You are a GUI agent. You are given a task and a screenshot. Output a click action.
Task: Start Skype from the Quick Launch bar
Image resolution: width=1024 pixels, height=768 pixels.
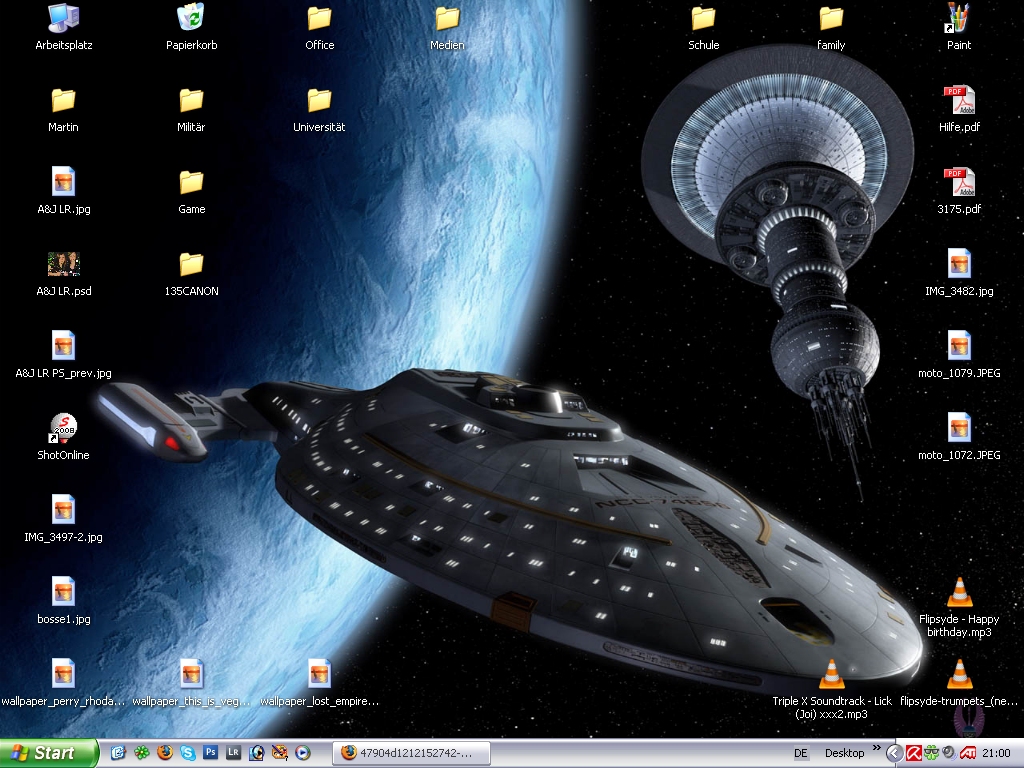point(188,753)
